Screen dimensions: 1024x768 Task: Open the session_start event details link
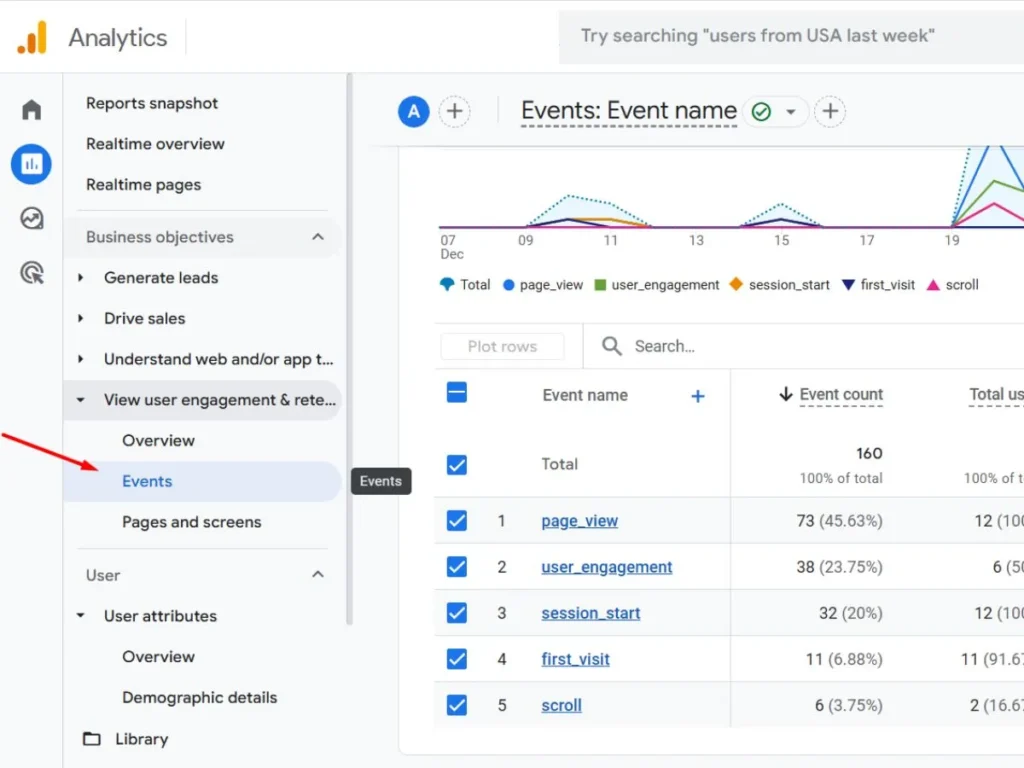pos(590,613)
